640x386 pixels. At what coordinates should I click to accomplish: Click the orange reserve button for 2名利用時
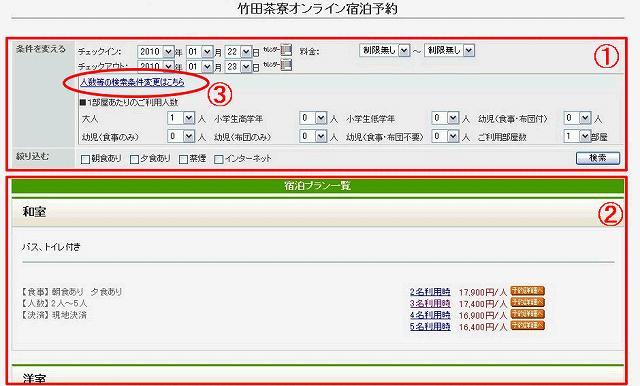click(527, 291)
